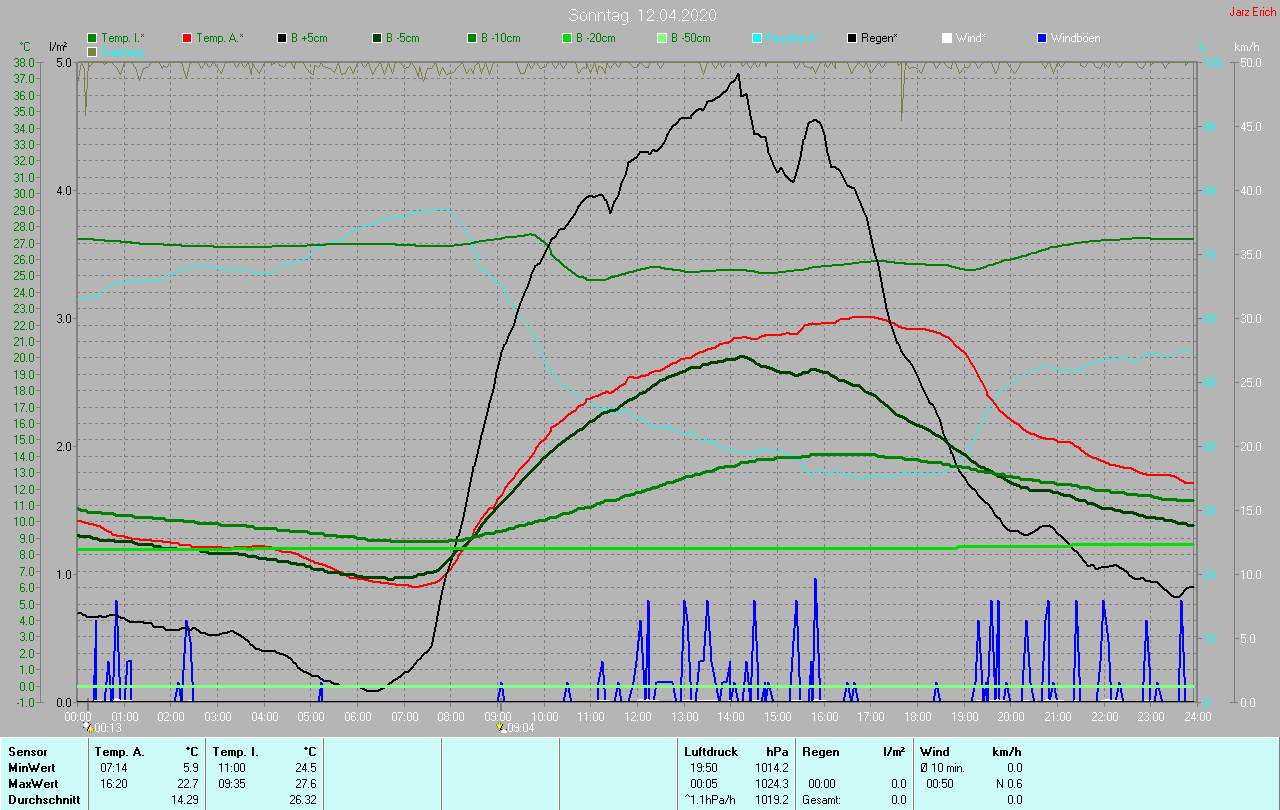Click the 09:04 marker icon below the axis
Viewport: 1280px width, 810px height.
coord(502,728)
